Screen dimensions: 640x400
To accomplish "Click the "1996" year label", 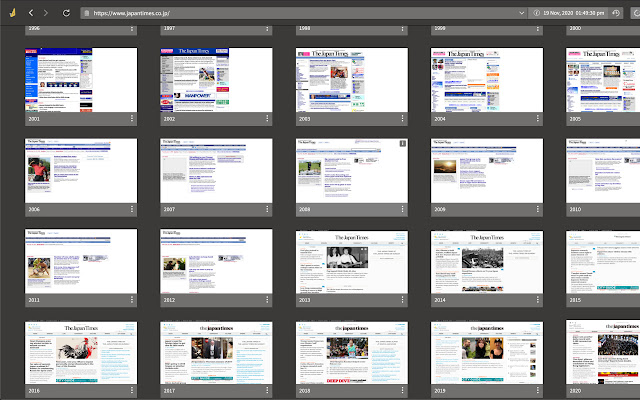I will coord(34,28).
